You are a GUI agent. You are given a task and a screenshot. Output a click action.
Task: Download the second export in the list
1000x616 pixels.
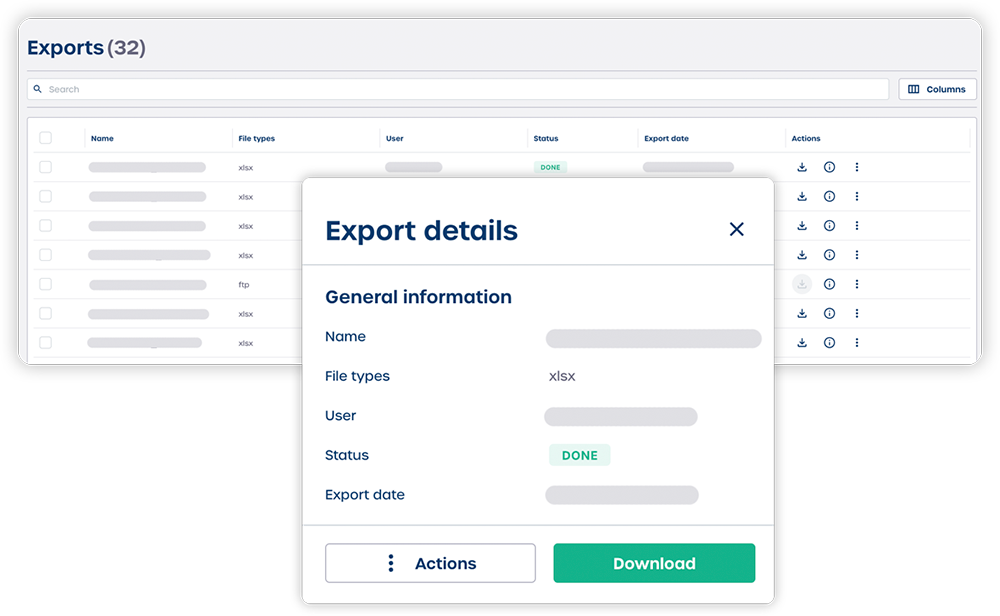coord(802,196)
